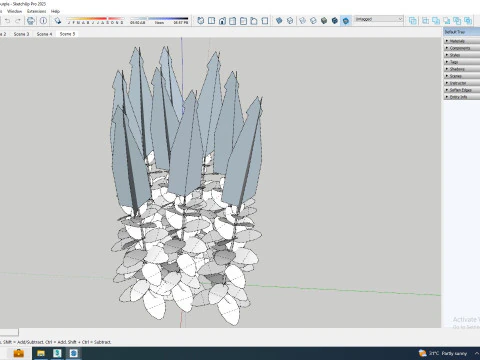The height and width of the screenshot is (360, 480).
Task: Expand the Scenes panel
Action: point(462,76)
